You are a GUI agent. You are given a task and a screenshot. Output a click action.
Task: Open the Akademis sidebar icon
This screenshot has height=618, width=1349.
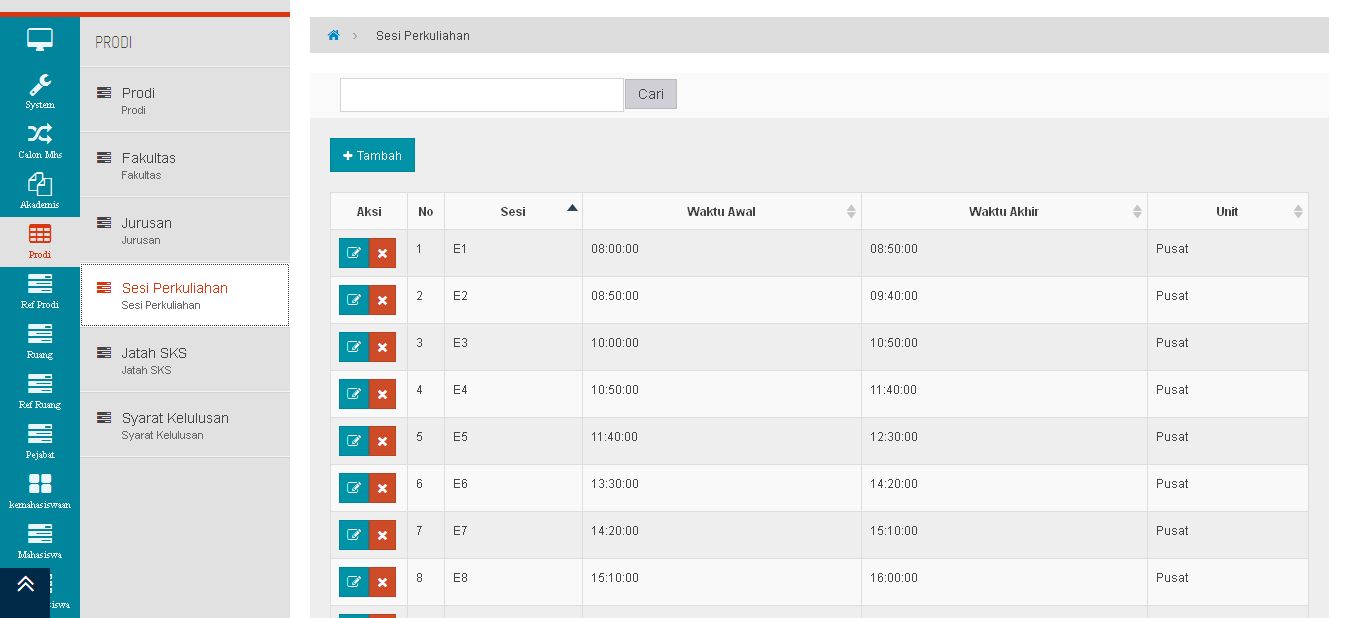(40, 186)
